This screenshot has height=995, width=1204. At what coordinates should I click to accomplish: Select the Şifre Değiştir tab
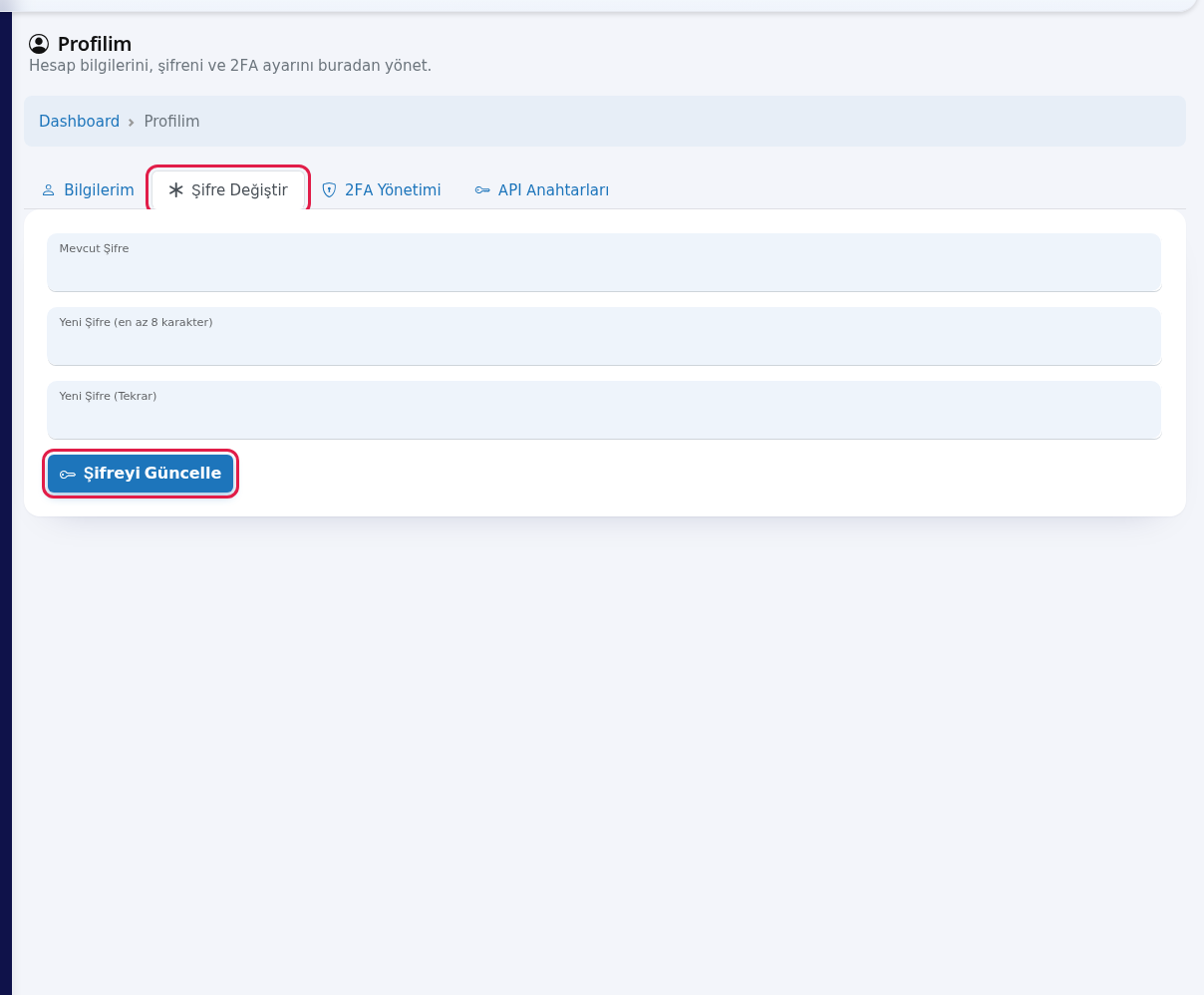[228, 189]
